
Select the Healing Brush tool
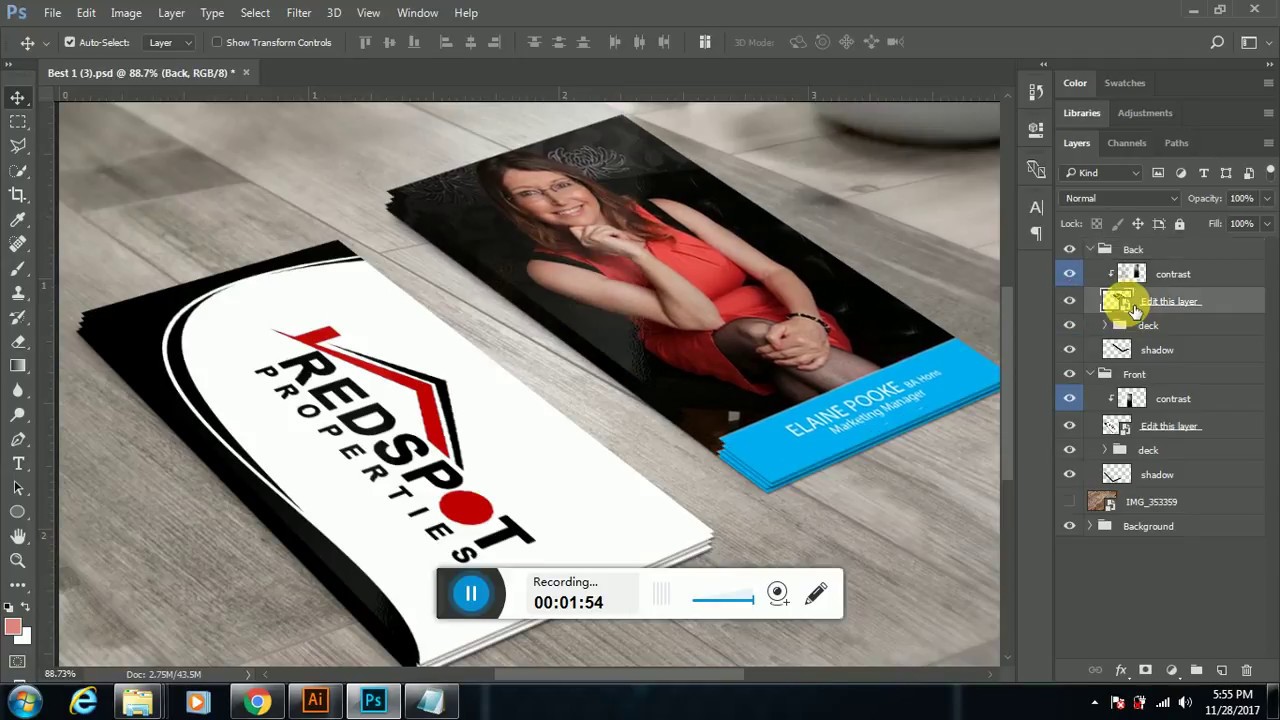(x=18, y=244)
